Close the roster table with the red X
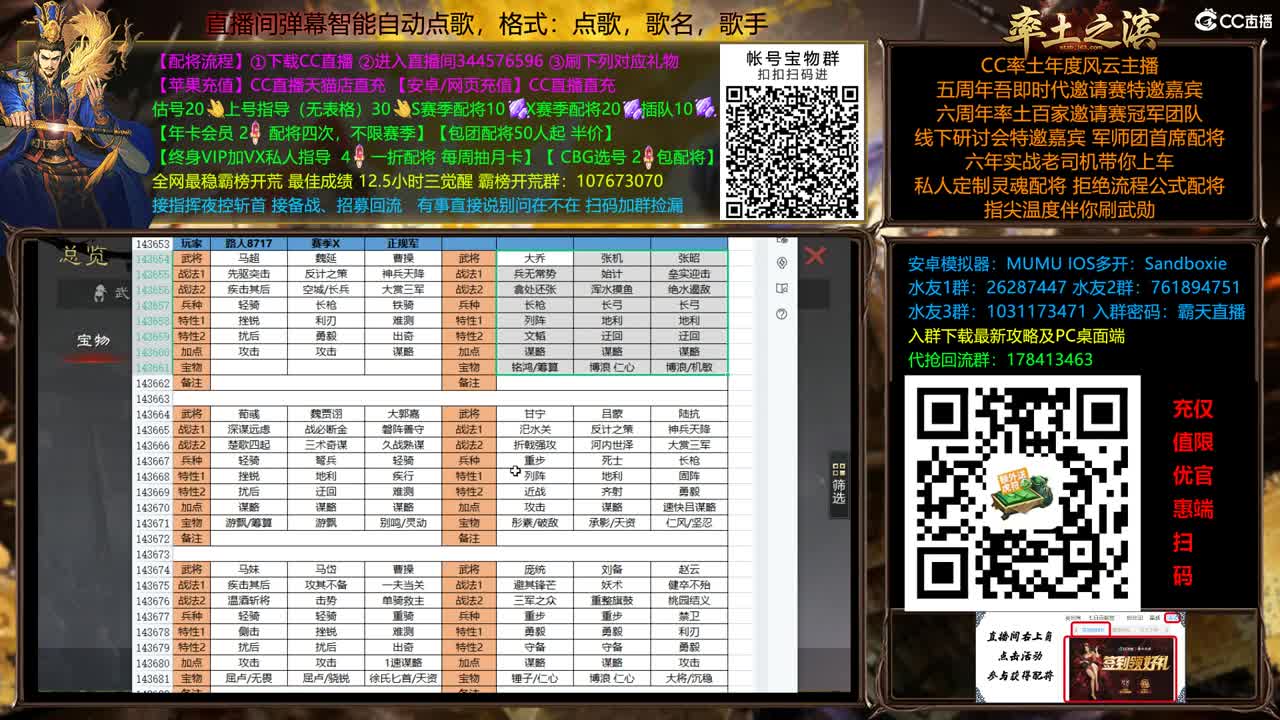 [x=815, y=254]
